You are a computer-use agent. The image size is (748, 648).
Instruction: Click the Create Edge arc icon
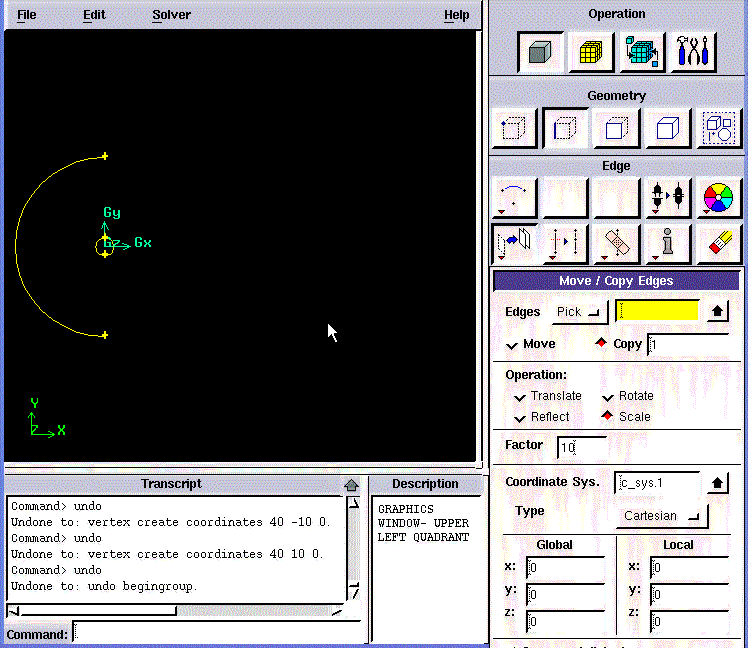click(x=514, y=198)
